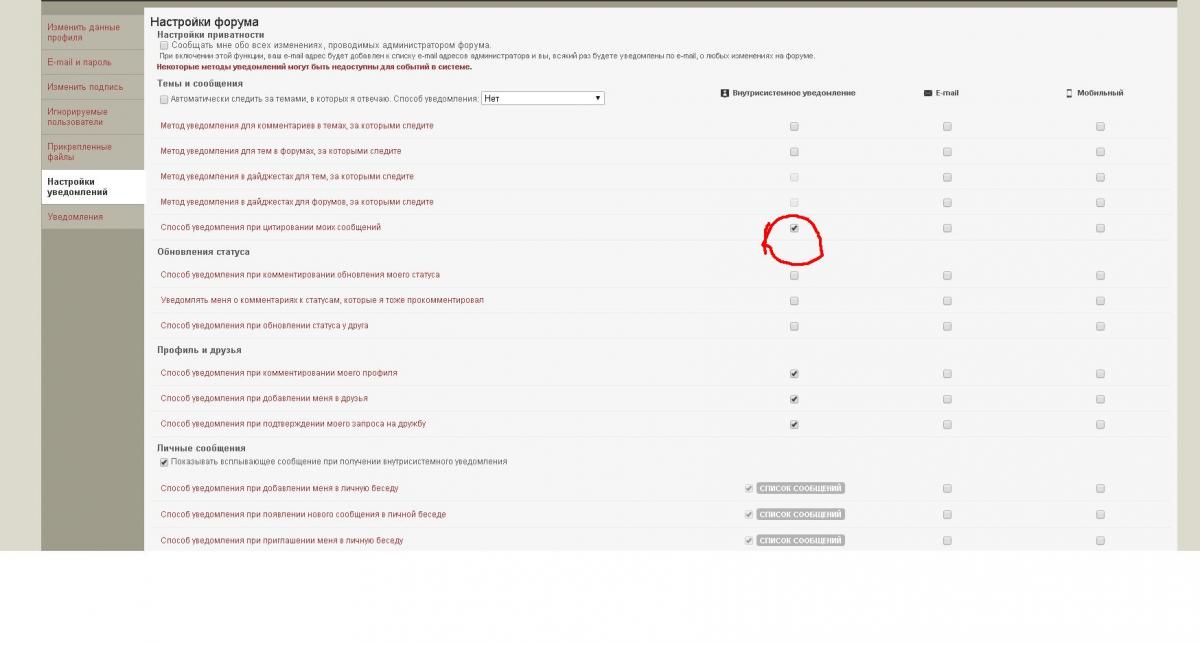Click Список сообщений badge for invitation to conversation
Image resolution: width=1200 pixels, height=645 pixels.
point(800,540)
